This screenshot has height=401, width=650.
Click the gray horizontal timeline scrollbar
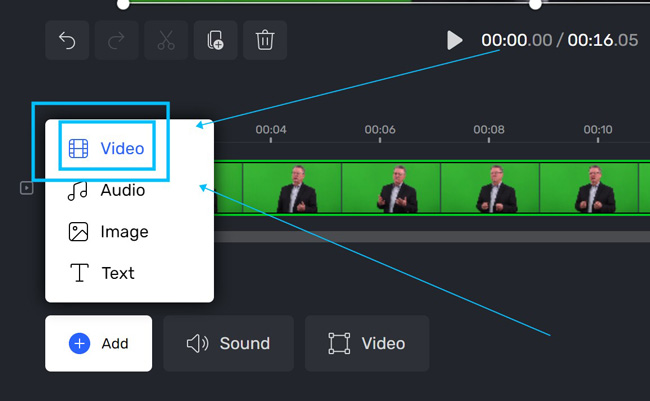[432, 236]
